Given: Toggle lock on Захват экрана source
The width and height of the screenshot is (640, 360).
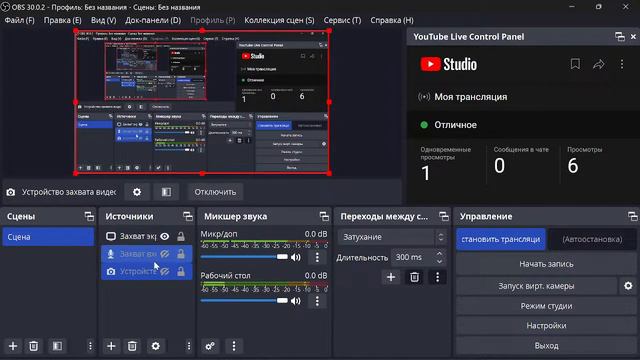Looking at the screenshot, I should [x=181, y=236].
